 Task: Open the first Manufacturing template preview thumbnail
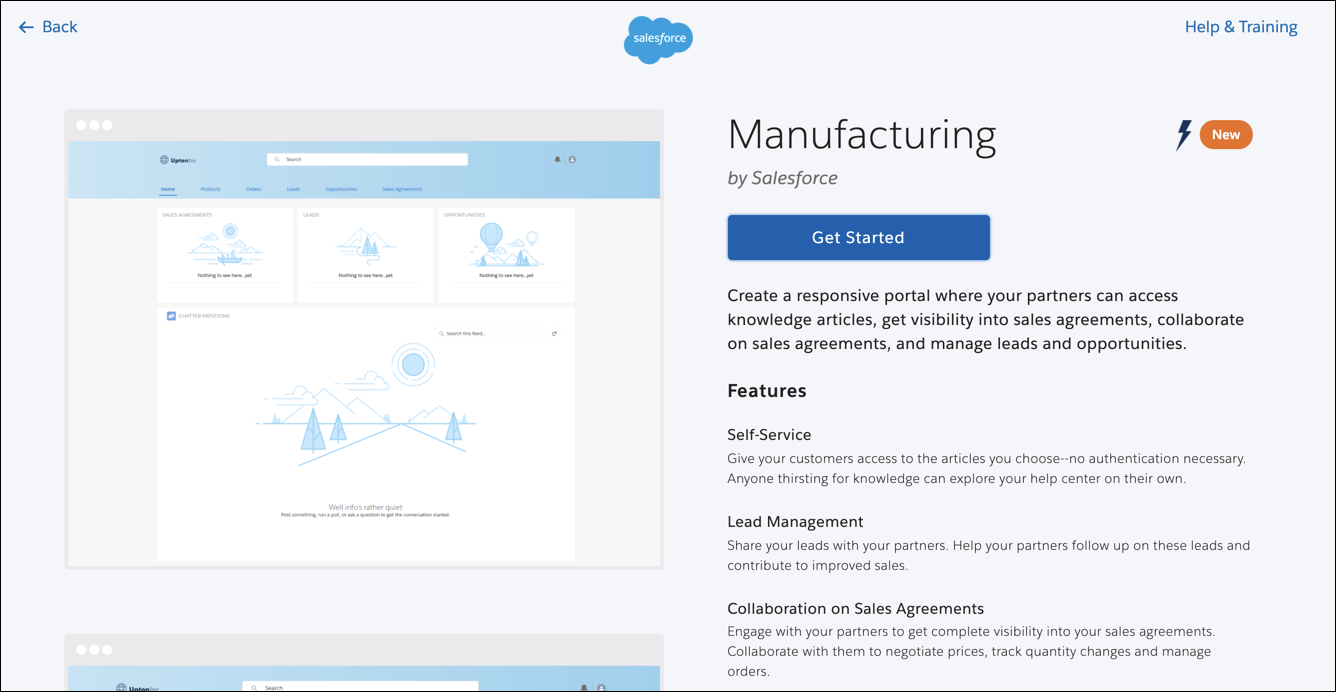364,339
